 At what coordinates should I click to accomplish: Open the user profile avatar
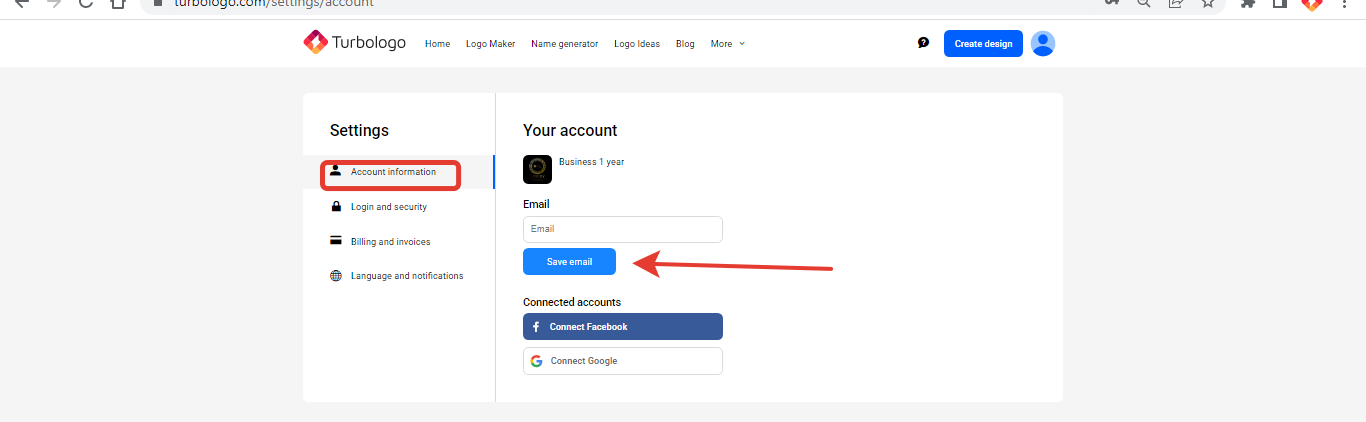click(1043, 43)
